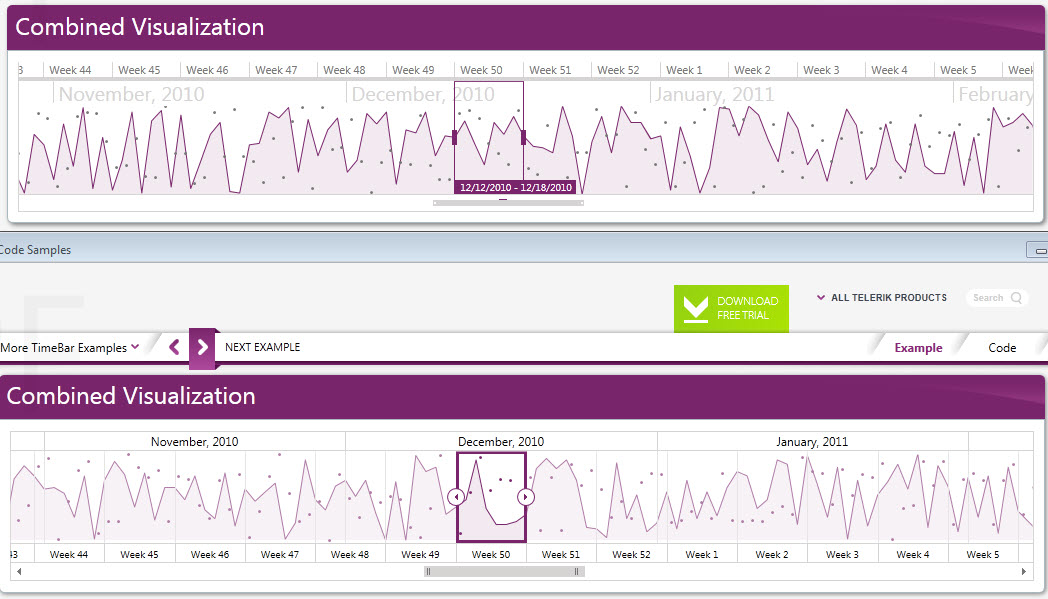Click the previous example left chevron
Screen dimensions: 1048x599
[x=174, y=347]
